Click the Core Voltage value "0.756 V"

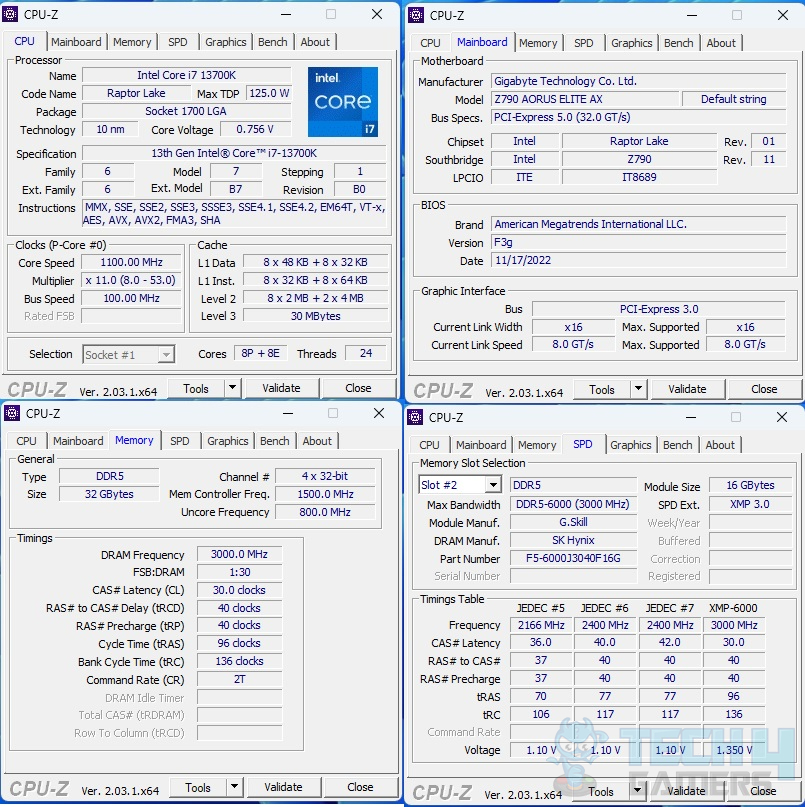coord(255,129)
